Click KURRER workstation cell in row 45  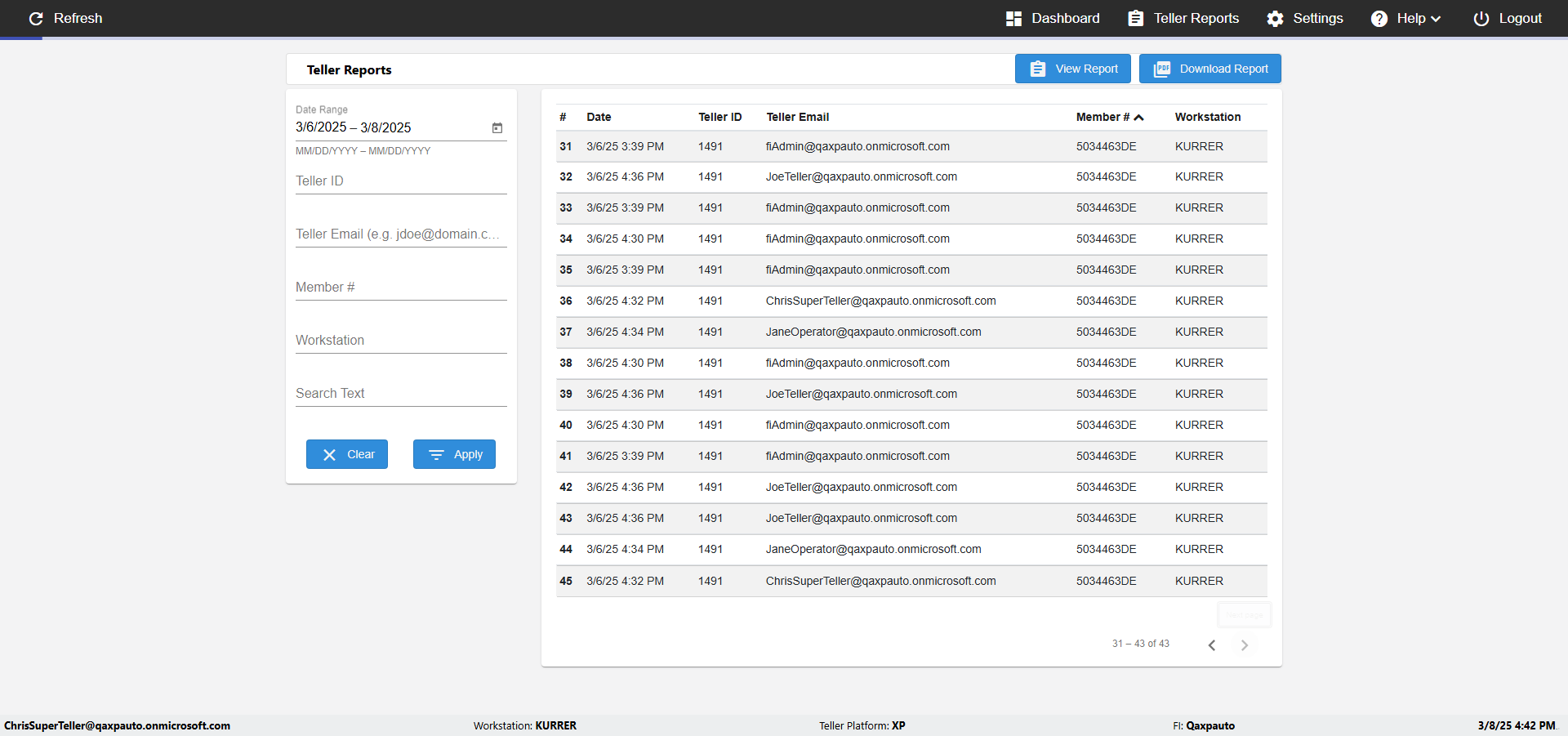click(1199, 581)
